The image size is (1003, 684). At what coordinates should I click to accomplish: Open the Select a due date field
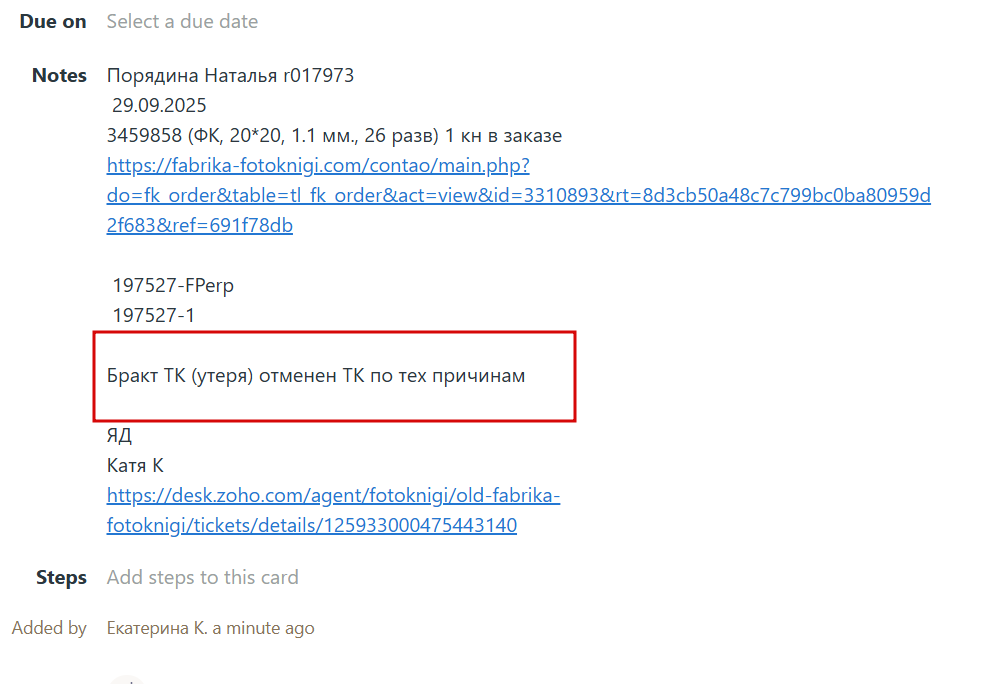click(x=182, y=22)
